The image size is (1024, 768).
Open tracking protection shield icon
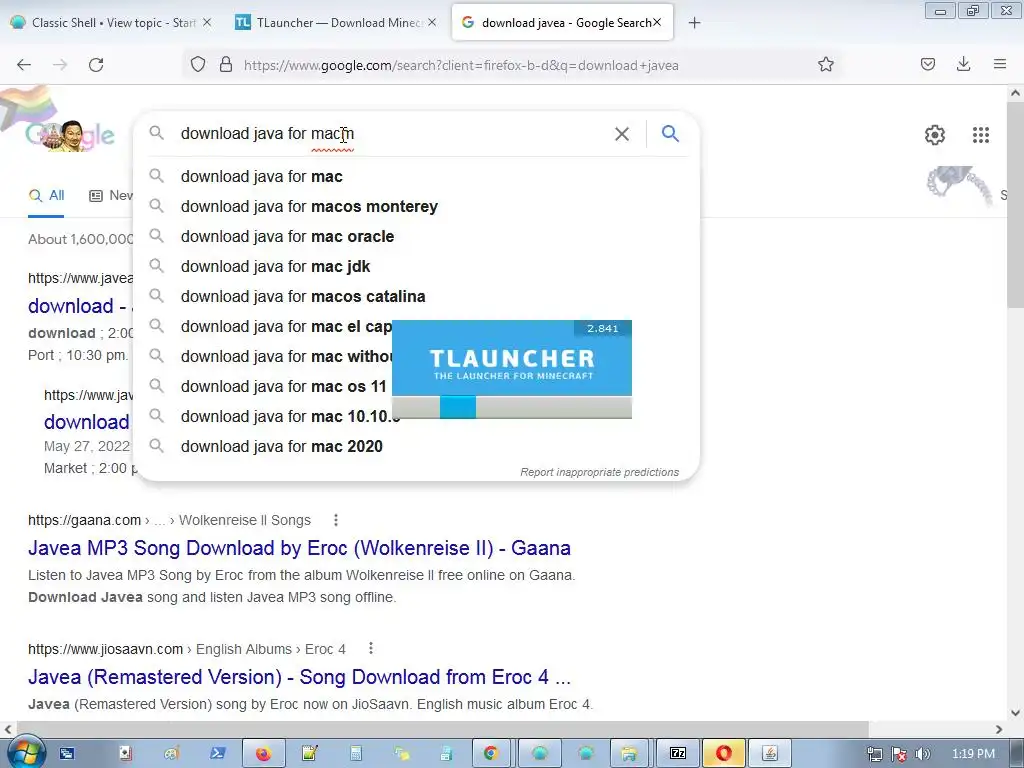198,65
